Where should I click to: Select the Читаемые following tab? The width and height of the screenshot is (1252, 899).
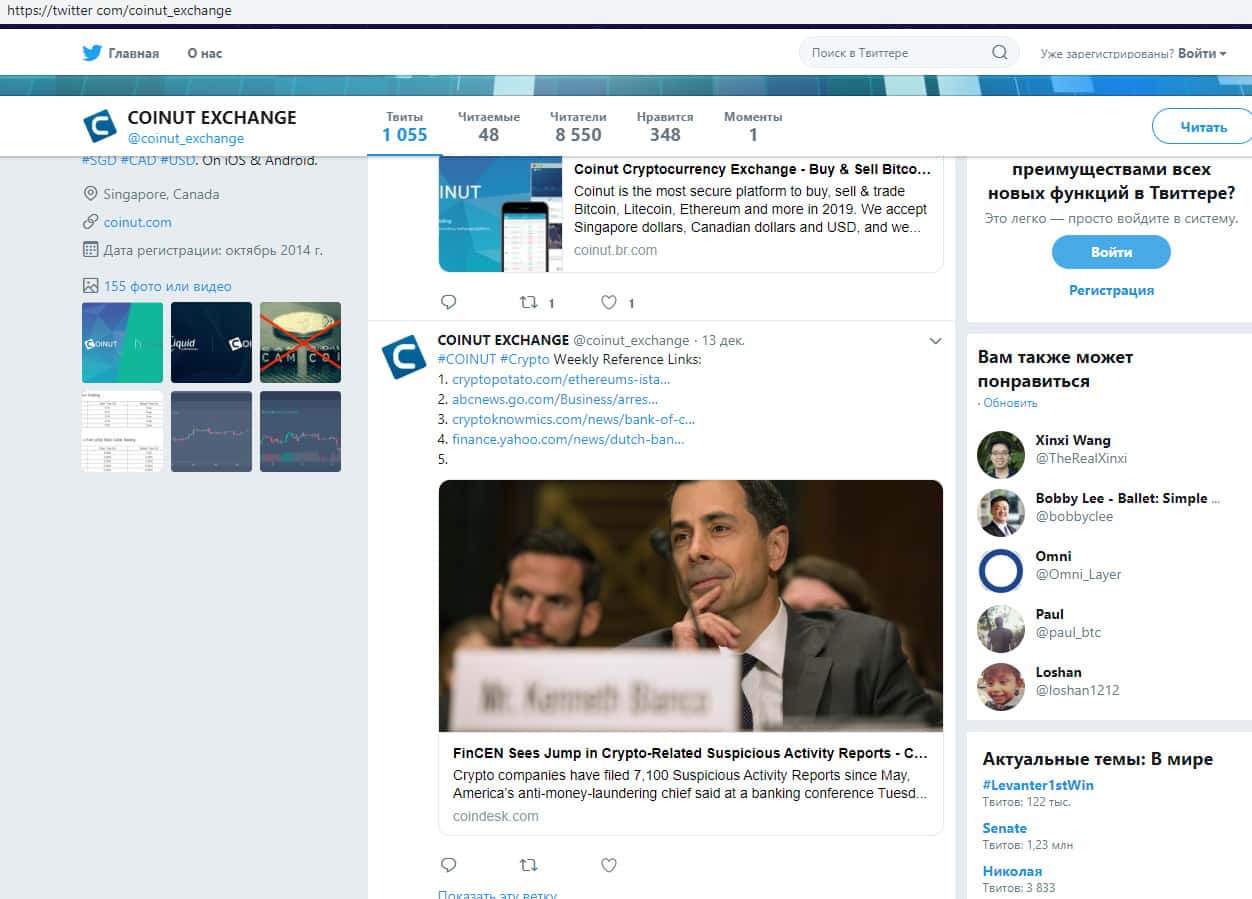[x=488, y=126]
